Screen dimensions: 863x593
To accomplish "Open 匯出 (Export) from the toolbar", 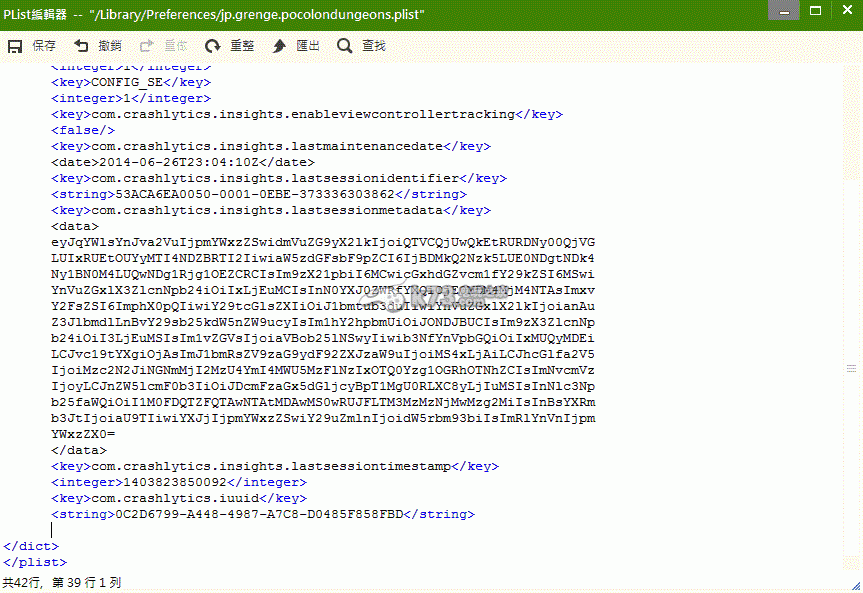I will pos(296,46).
